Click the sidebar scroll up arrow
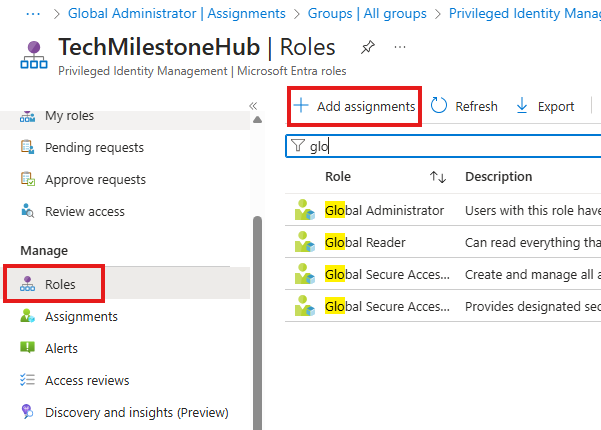 pos(258,120)
